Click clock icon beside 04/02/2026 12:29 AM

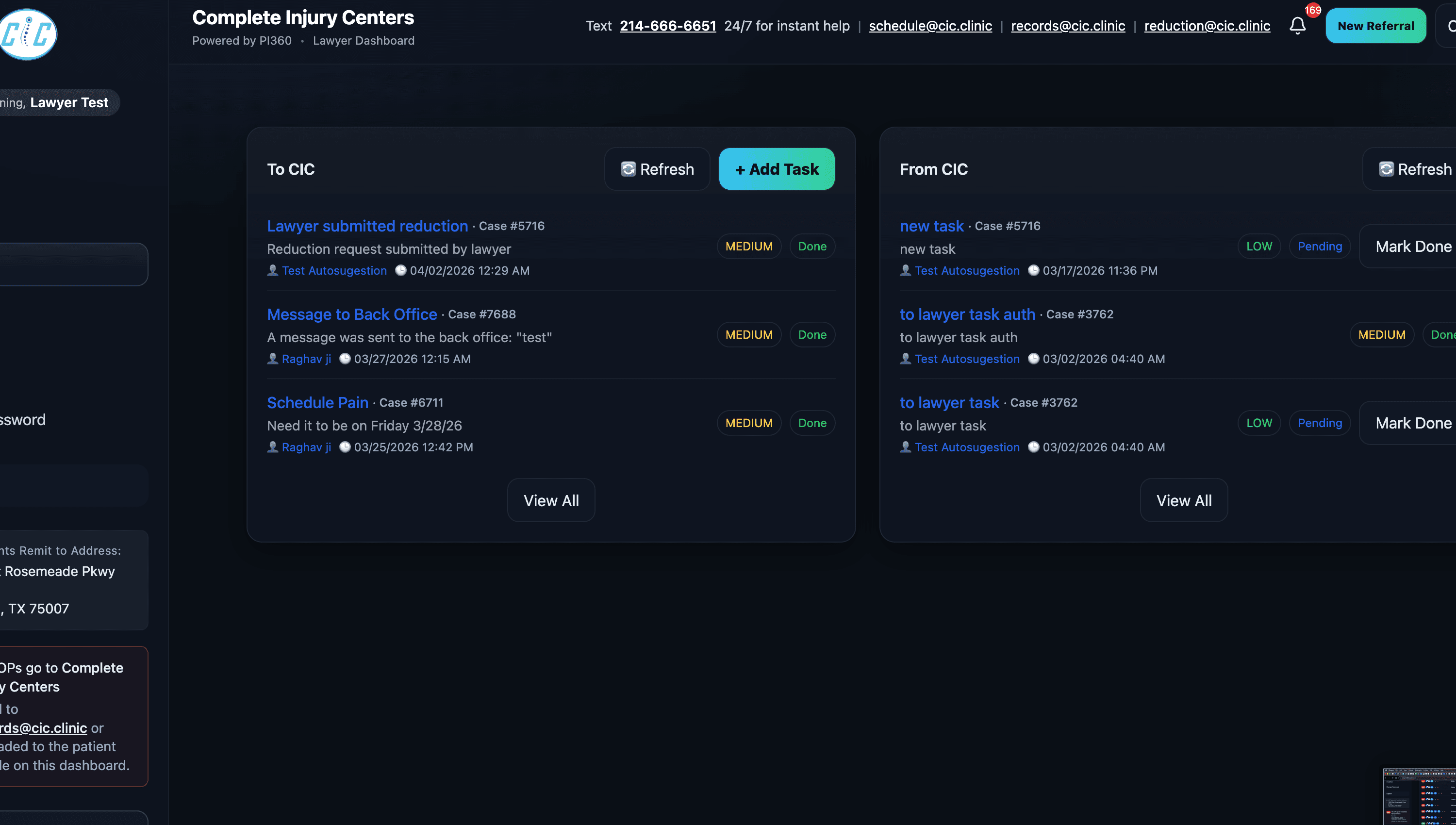[x=400, y=270]
